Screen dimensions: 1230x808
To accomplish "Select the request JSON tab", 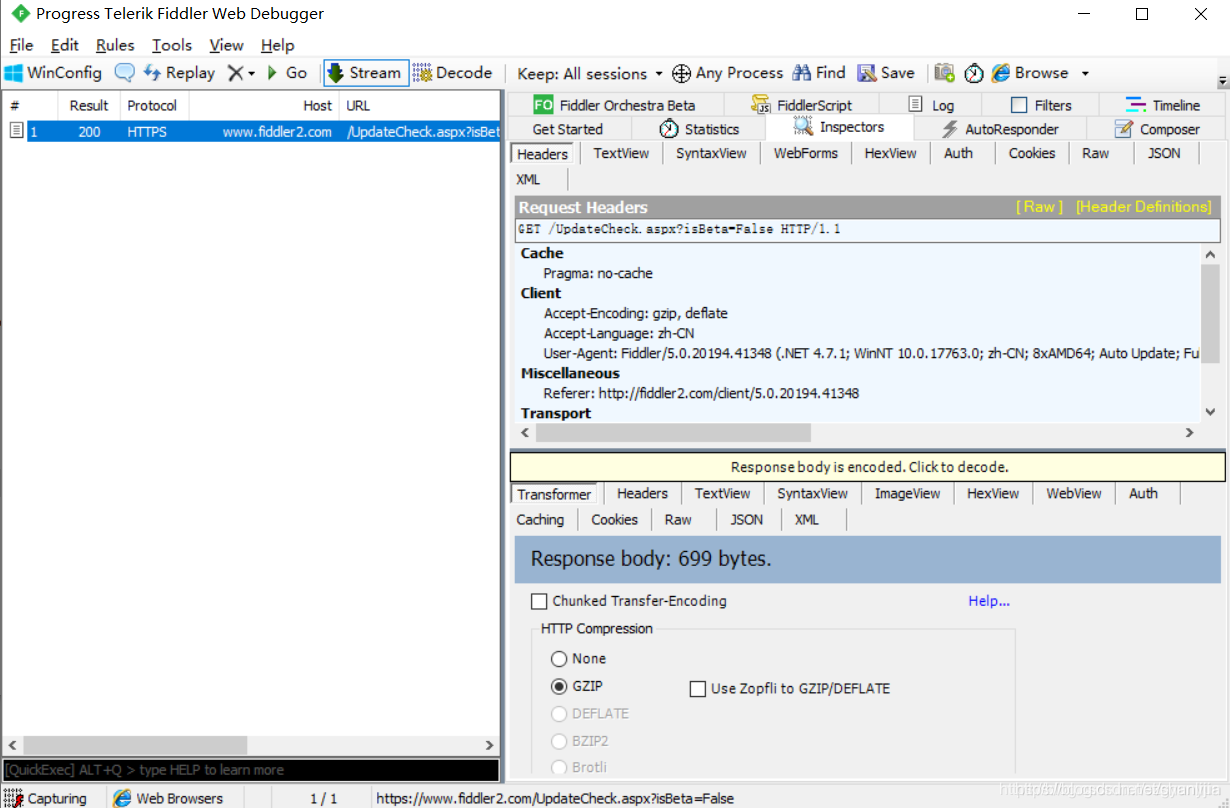I will tap(1164, 153).
